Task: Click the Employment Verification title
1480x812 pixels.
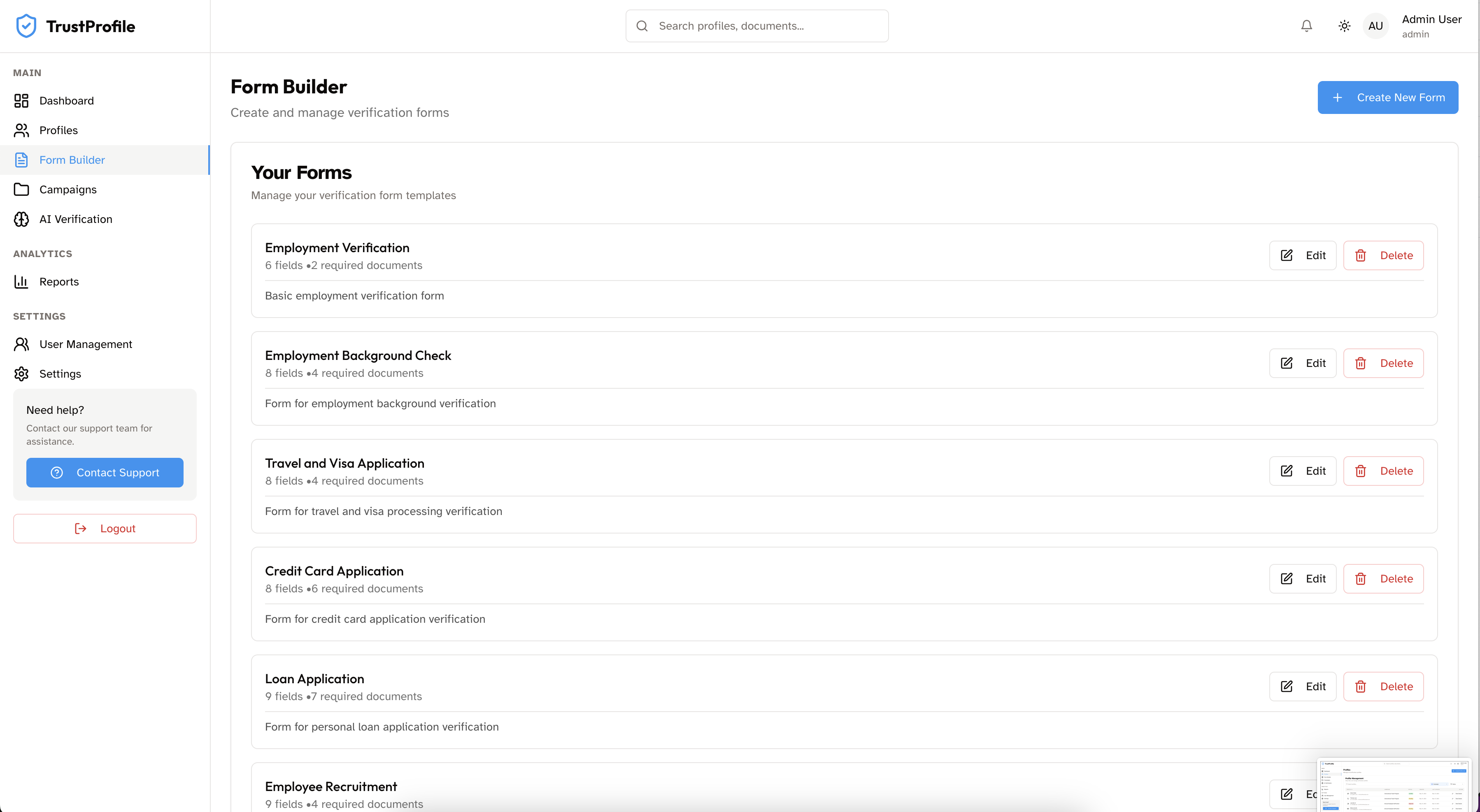Action: 337,248
